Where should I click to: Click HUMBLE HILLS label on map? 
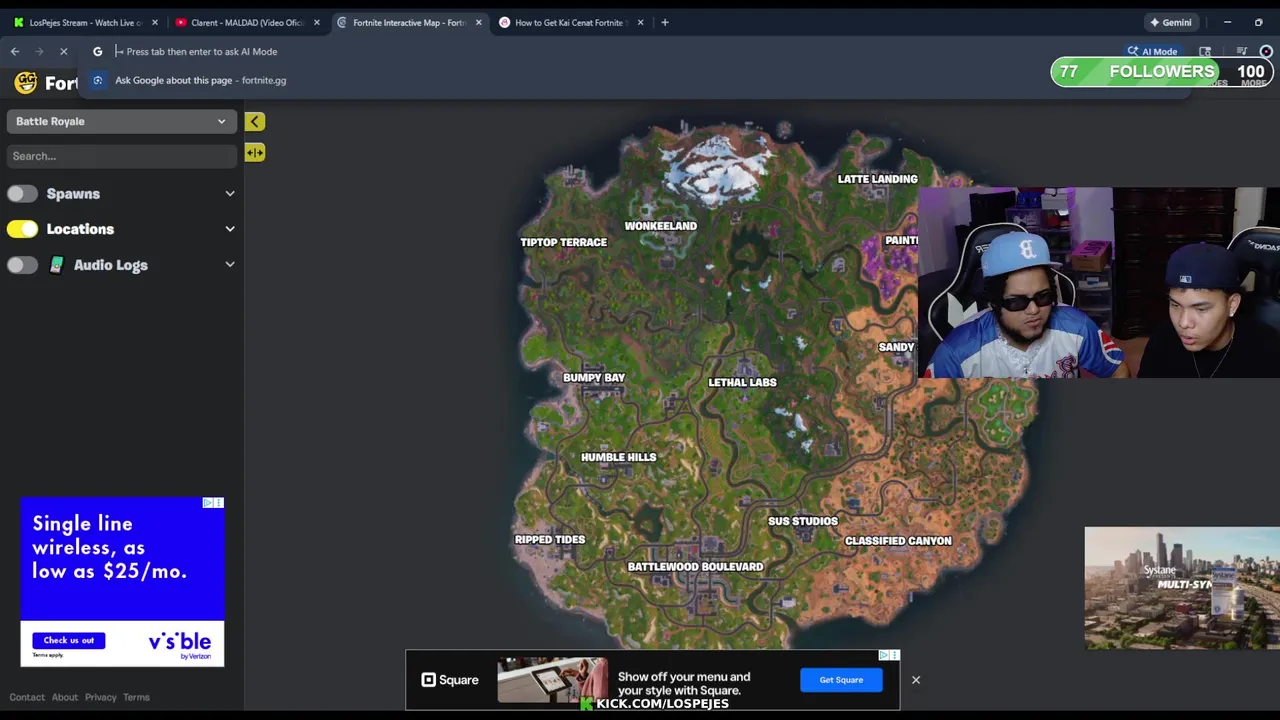(618, 457)
